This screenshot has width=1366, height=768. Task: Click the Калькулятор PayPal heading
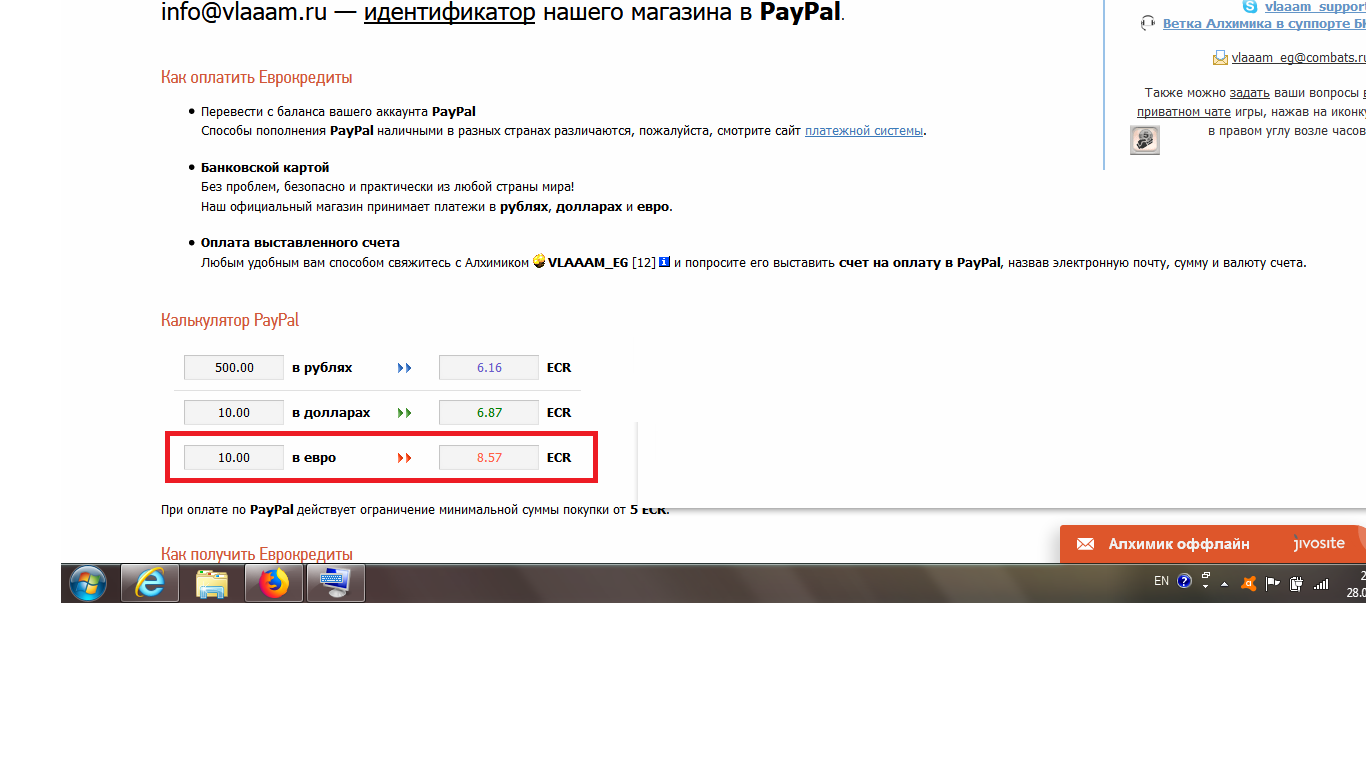pyautogui.click(x=230, y=320)
